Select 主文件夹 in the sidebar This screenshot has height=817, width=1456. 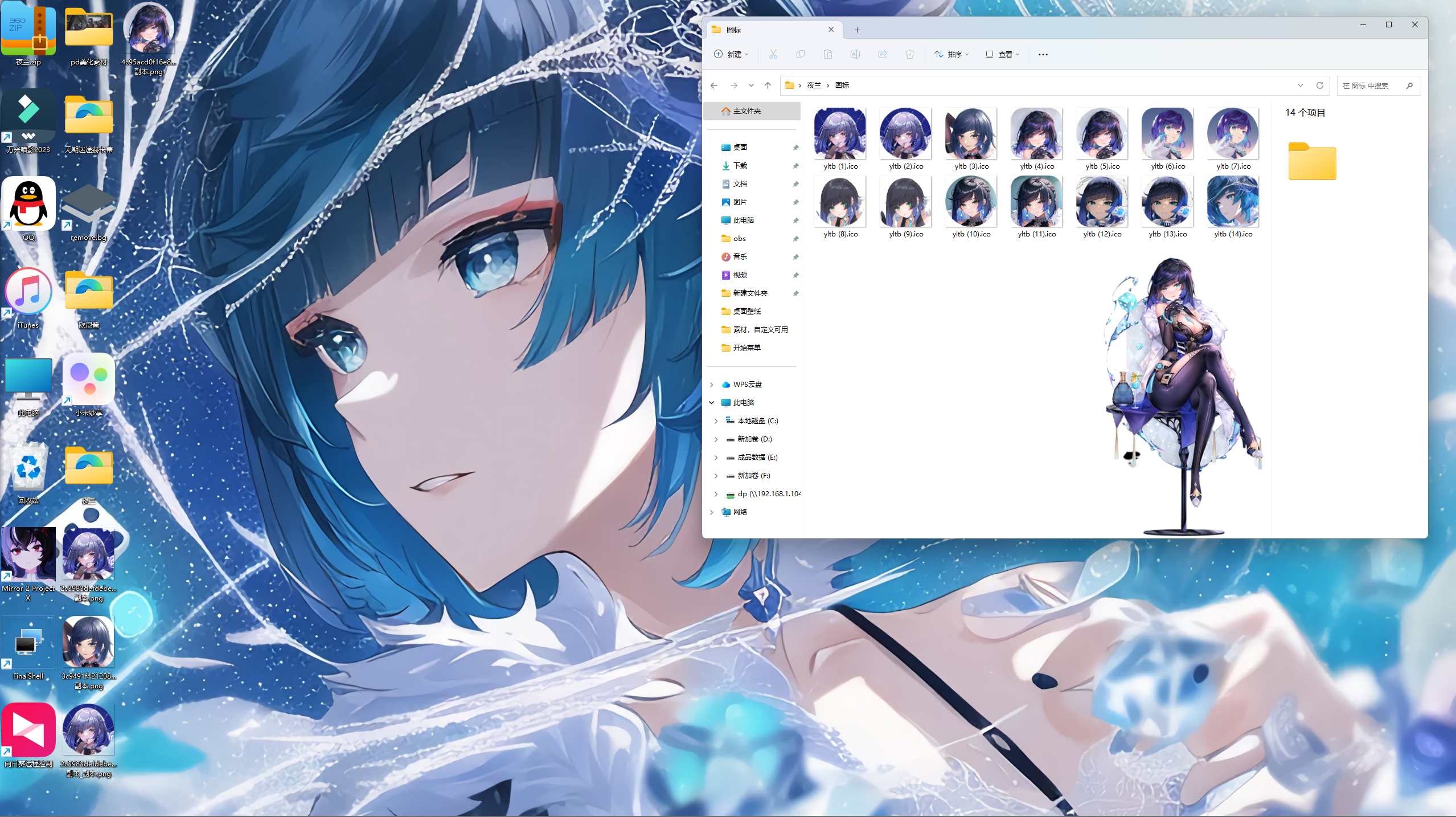(x=746, y=111)
